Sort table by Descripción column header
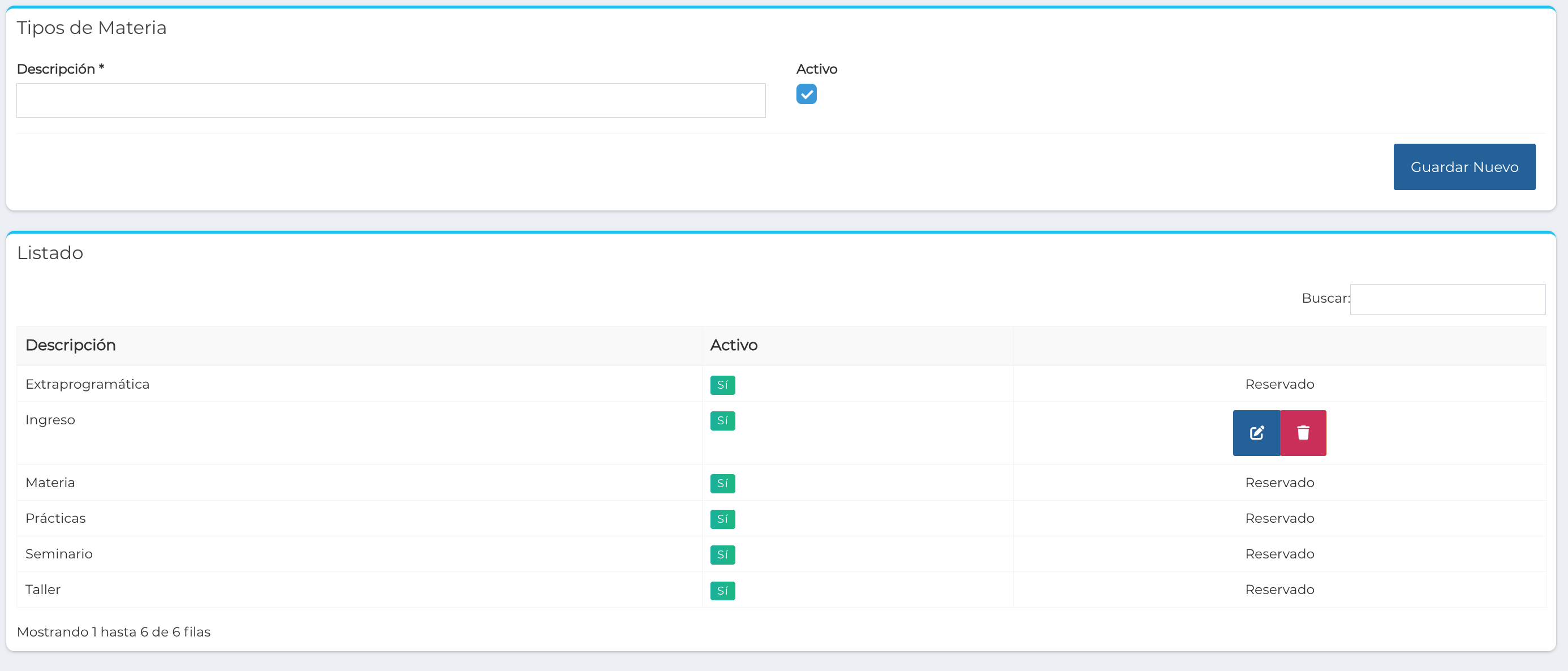Viewport: 1568px width, 671px height. tap(71, 345)
